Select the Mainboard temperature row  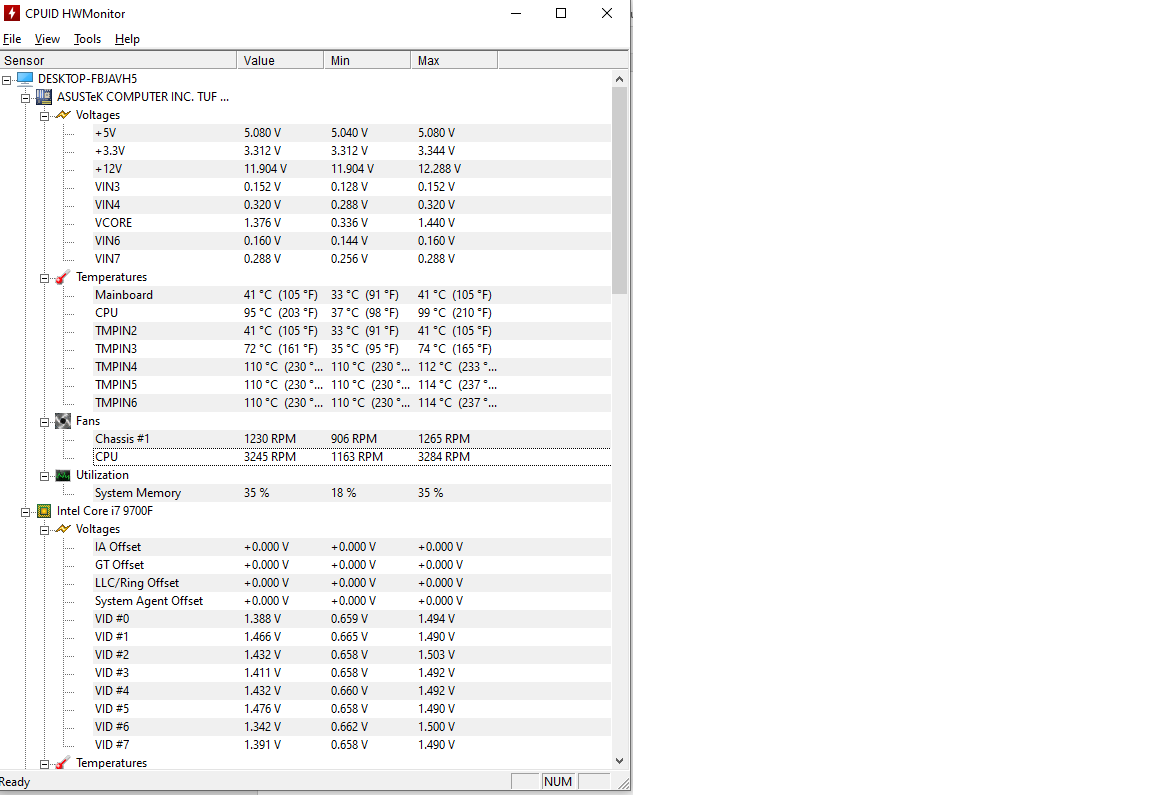click(x=351, y=295)
